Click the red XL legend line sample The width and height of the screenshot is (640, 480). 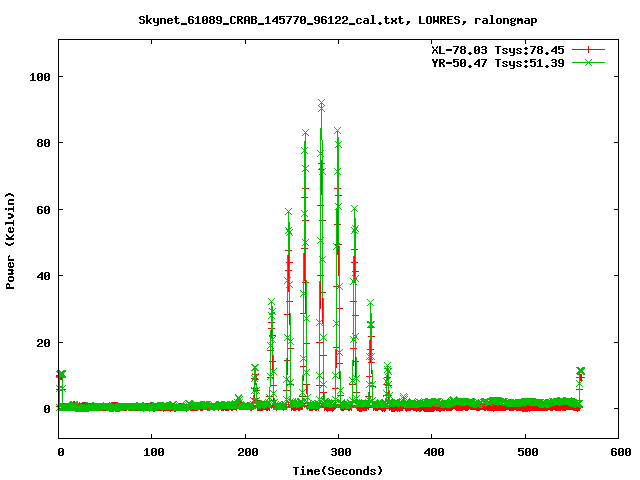(x=589, y=49)
